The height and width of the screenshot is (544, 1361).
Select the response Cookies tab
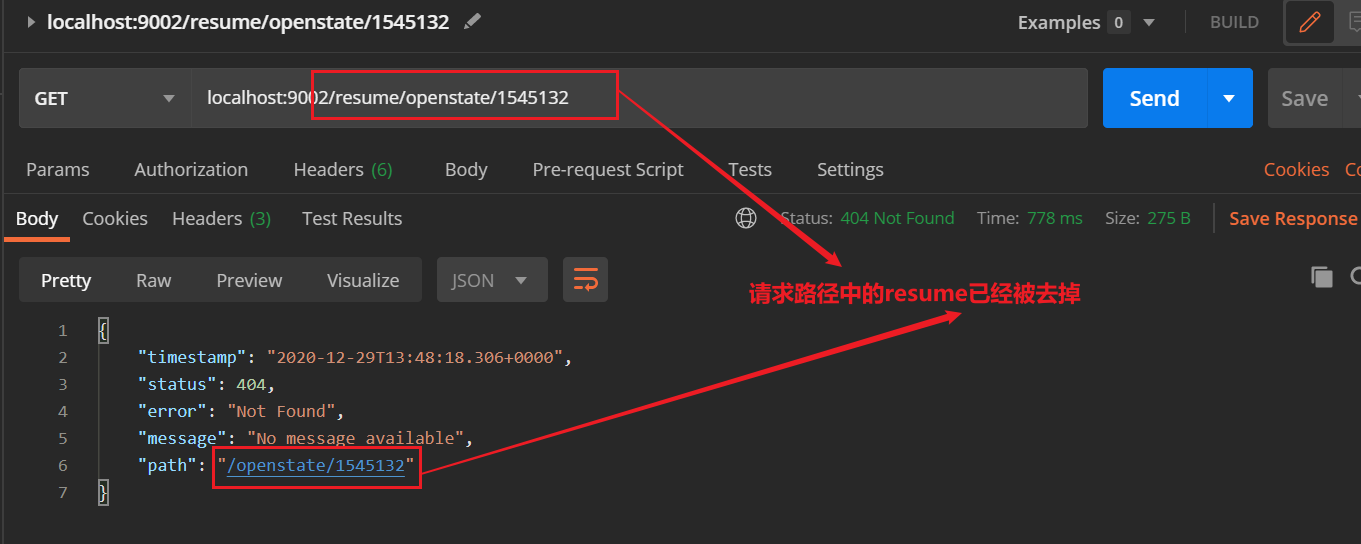click(x=115, y=218)
